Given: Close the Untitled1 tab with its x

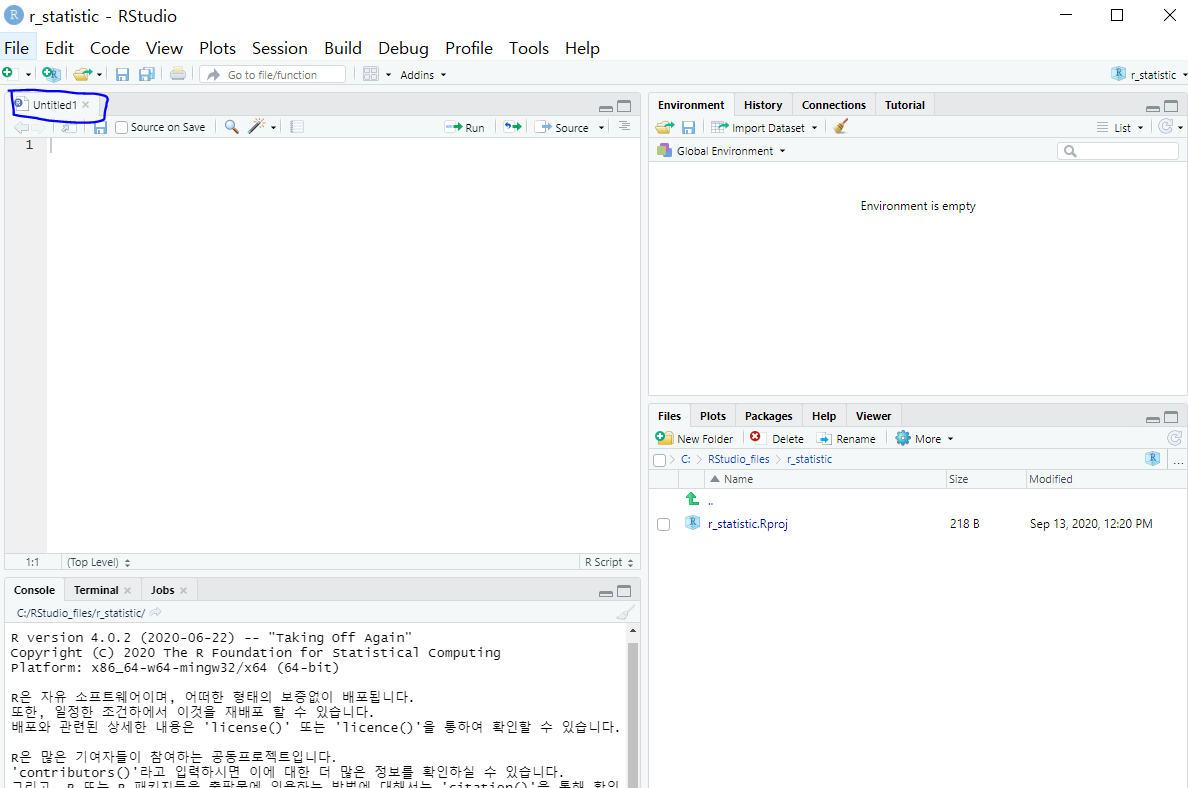Looking at the screenshot, I should 86,105.
